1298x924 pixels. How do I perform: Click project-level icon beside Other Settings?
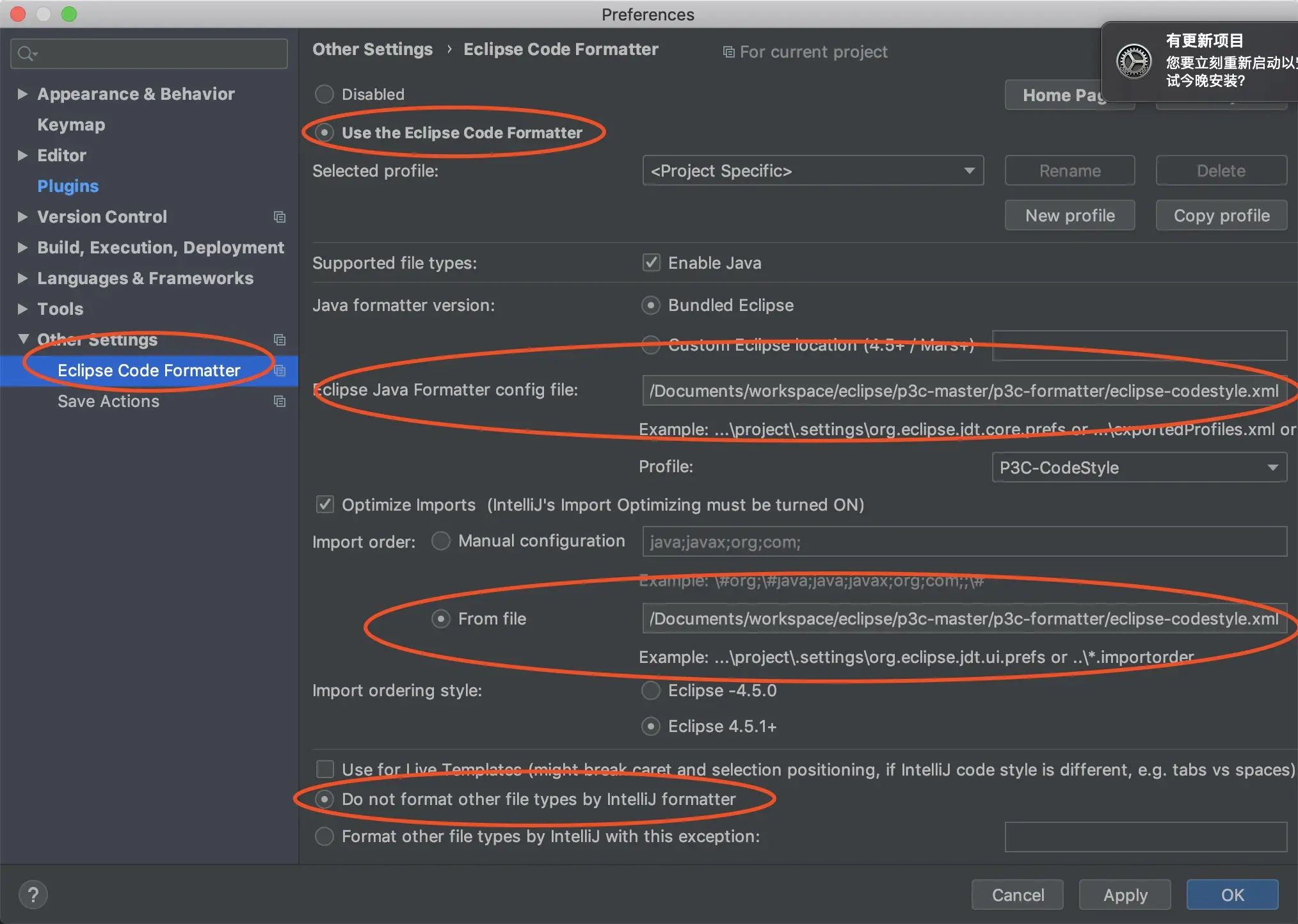pos(280,340)
